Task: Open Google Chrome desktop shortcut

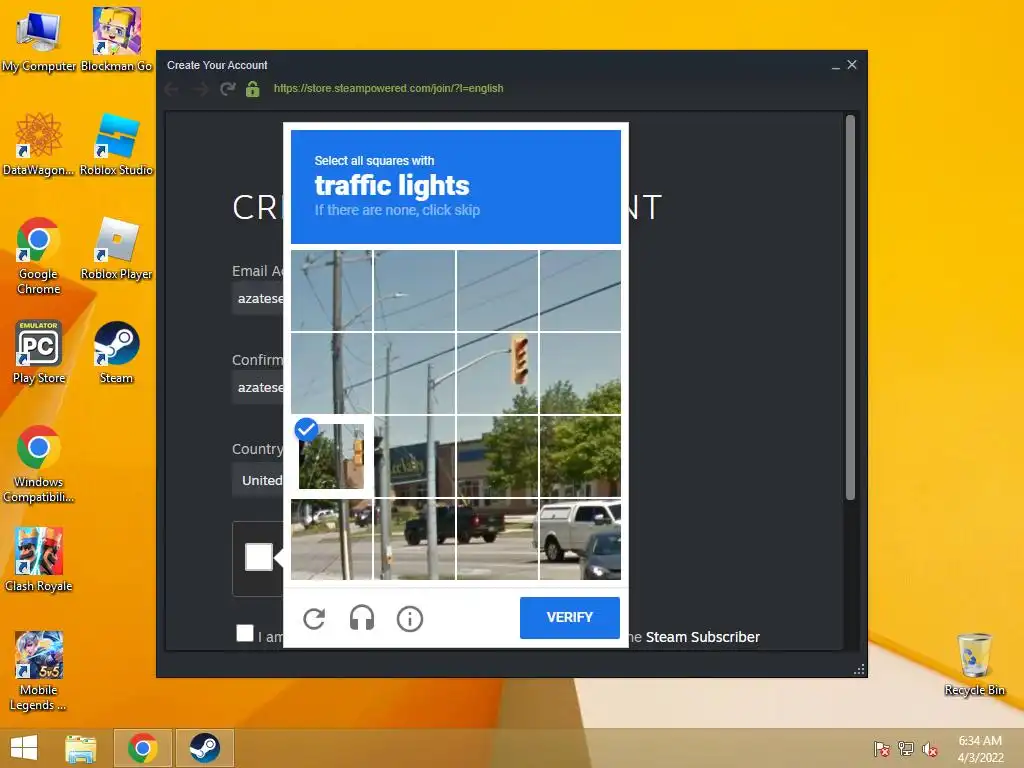Action: coord(39,256)
